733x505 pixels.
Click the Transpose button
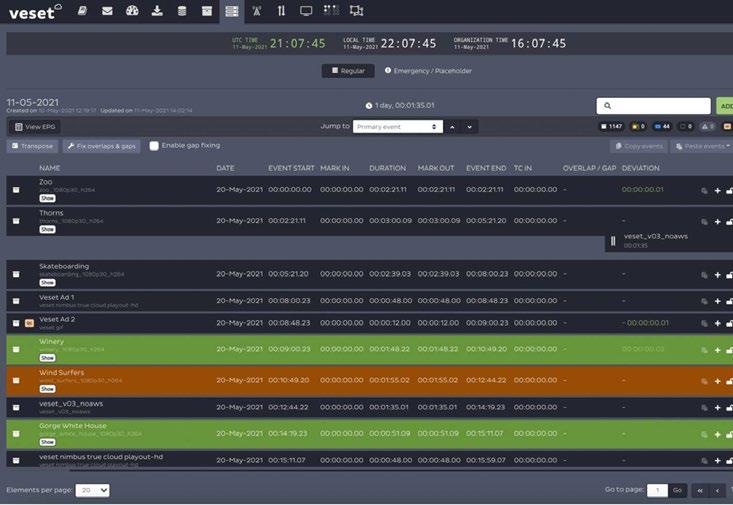pos(32,146)
